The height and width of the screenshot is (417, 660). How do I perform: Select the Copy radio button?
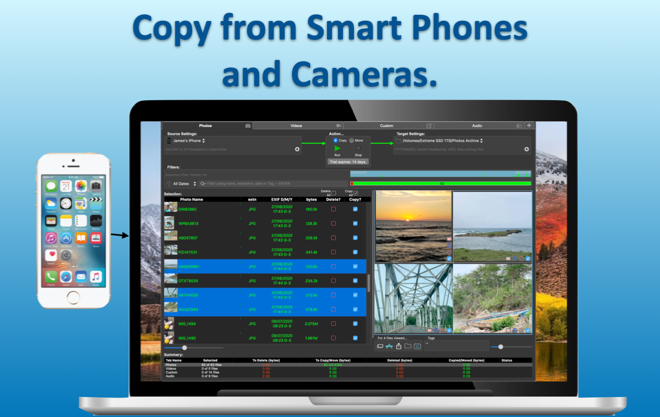(336, 141)
